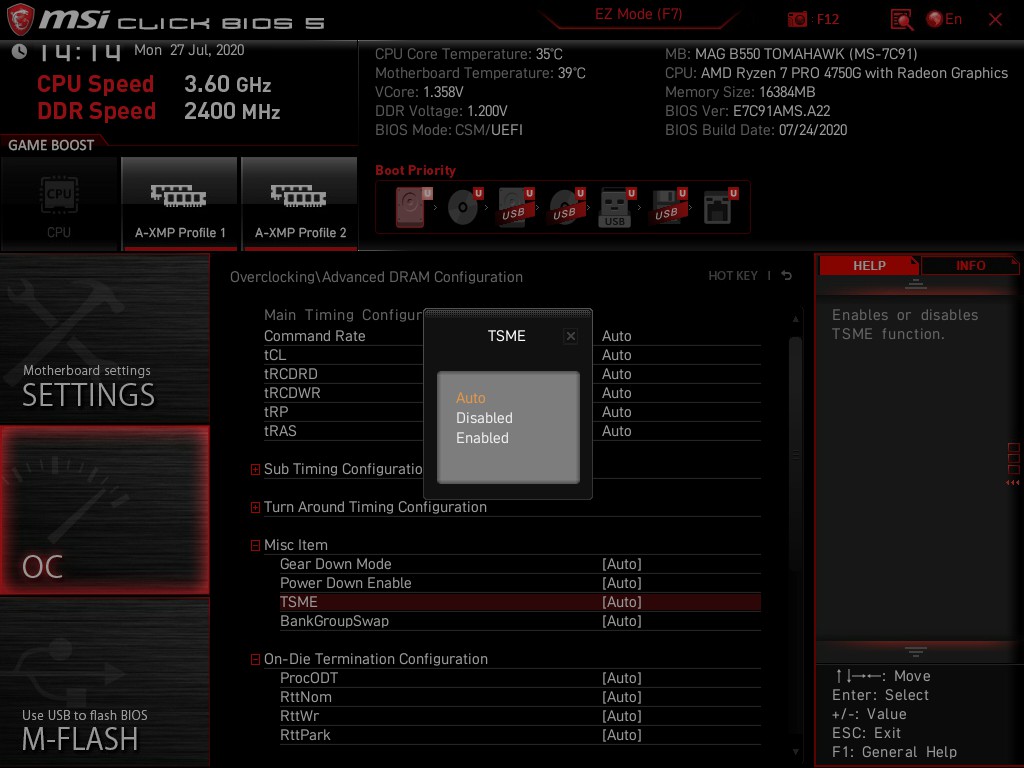Close the TSME popup dialog
1024x768 pixels.
[x=570, y=336]
